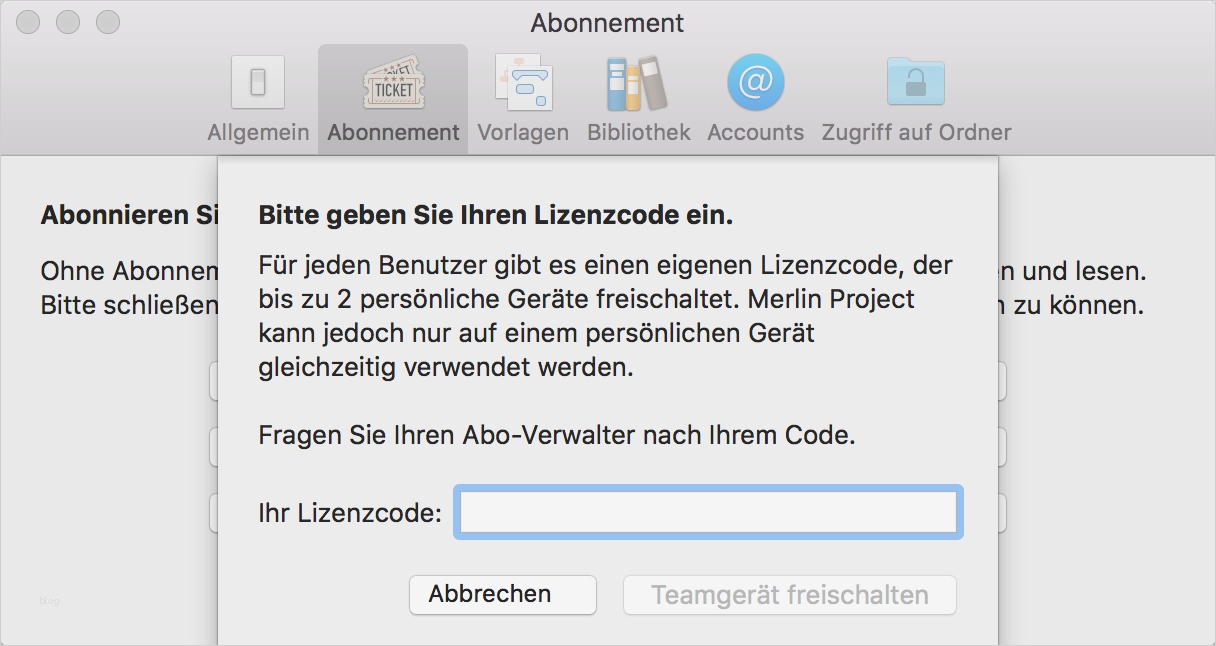
Task: Open Vorlagen via the template diagram icon
Action: pyautogui.click(x=523, y=82)
